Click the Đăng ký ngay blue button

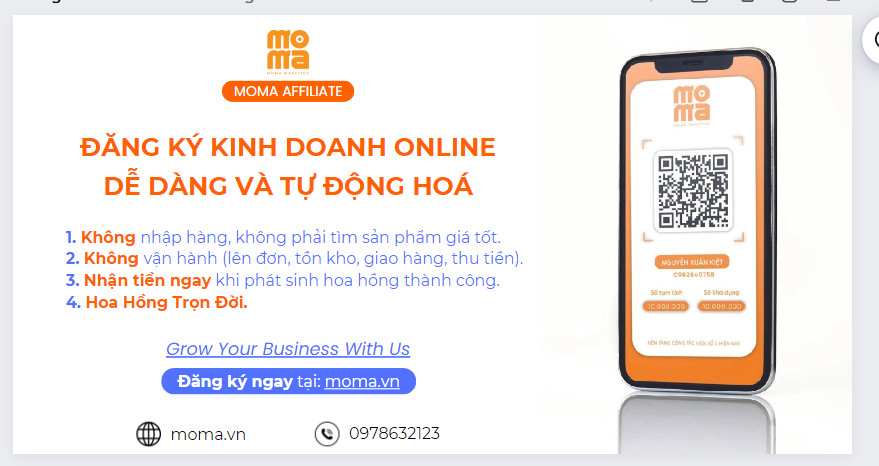288,381
